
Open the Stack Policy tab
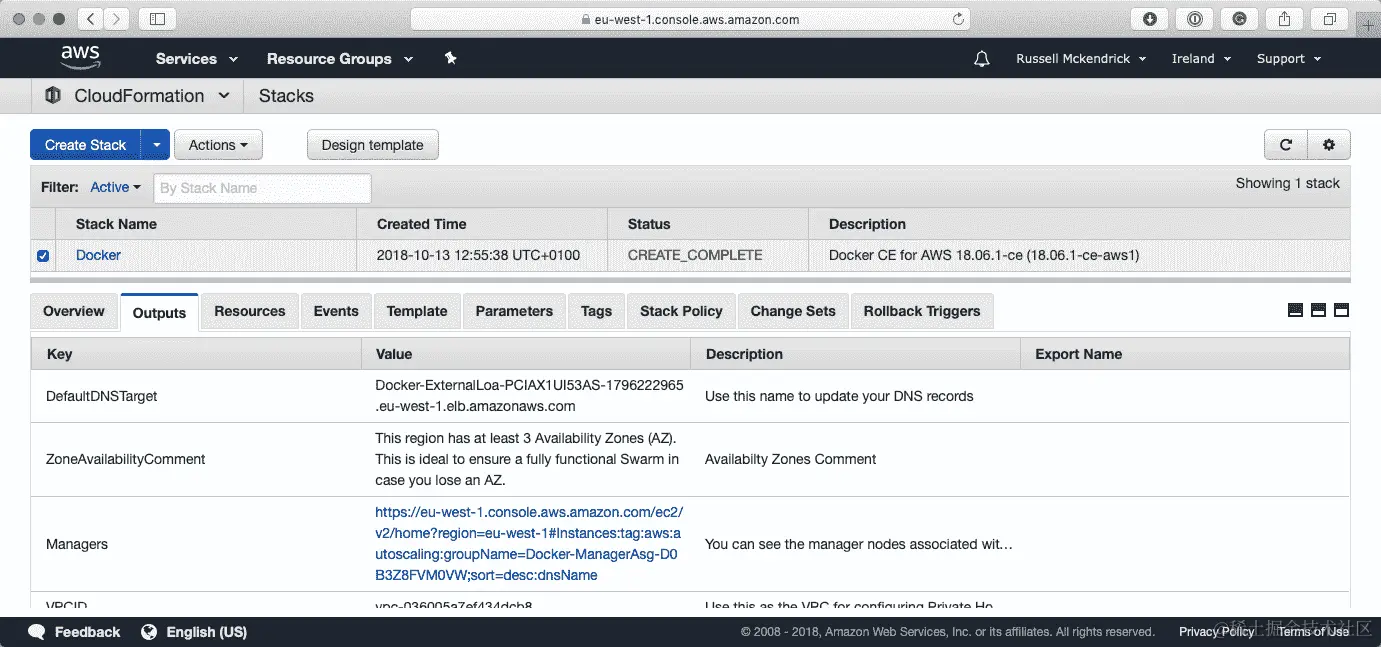[x=681, y=311]
